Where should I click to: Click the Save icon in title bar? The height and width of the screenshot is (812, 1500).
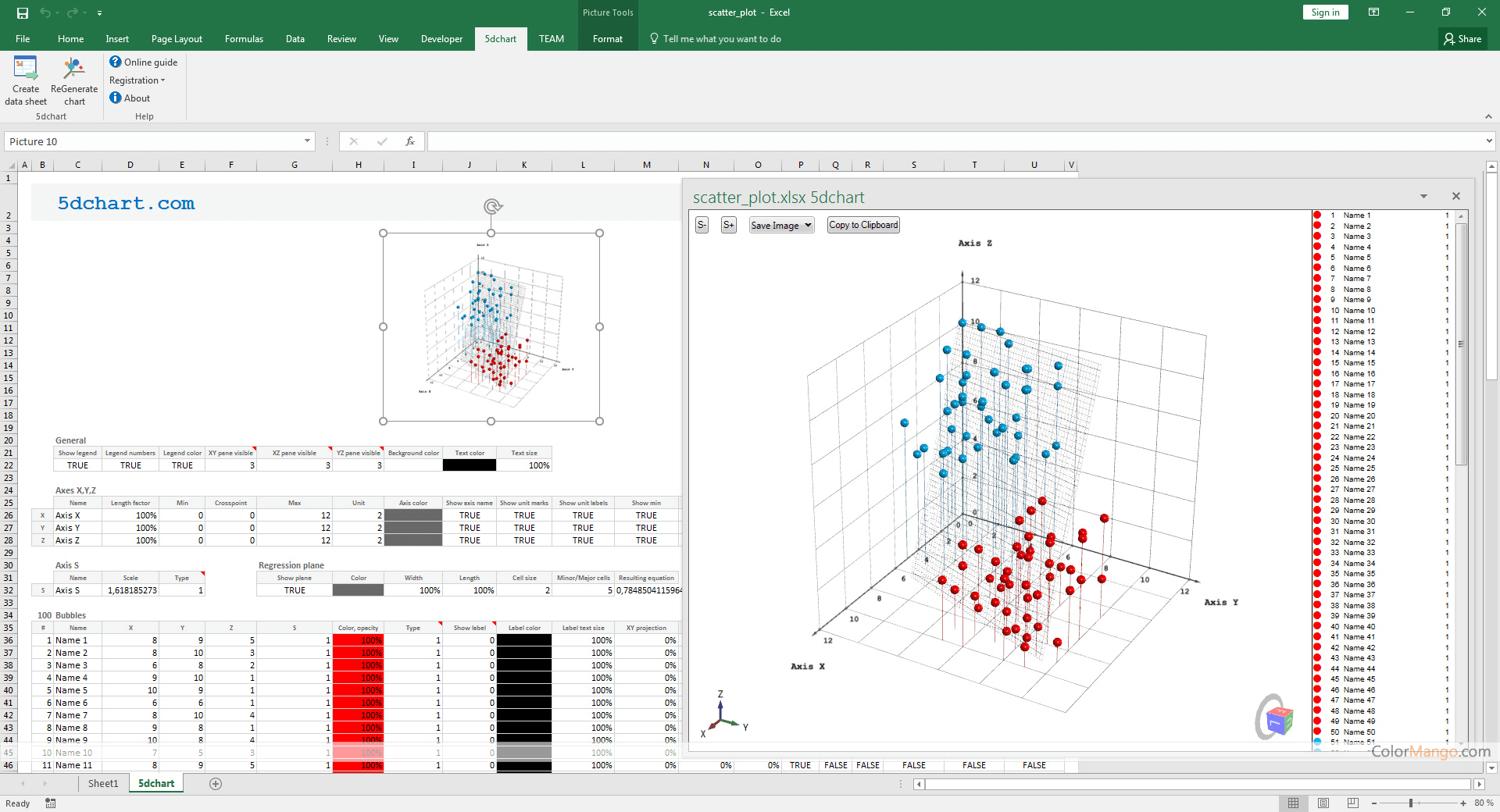(23, 12)
